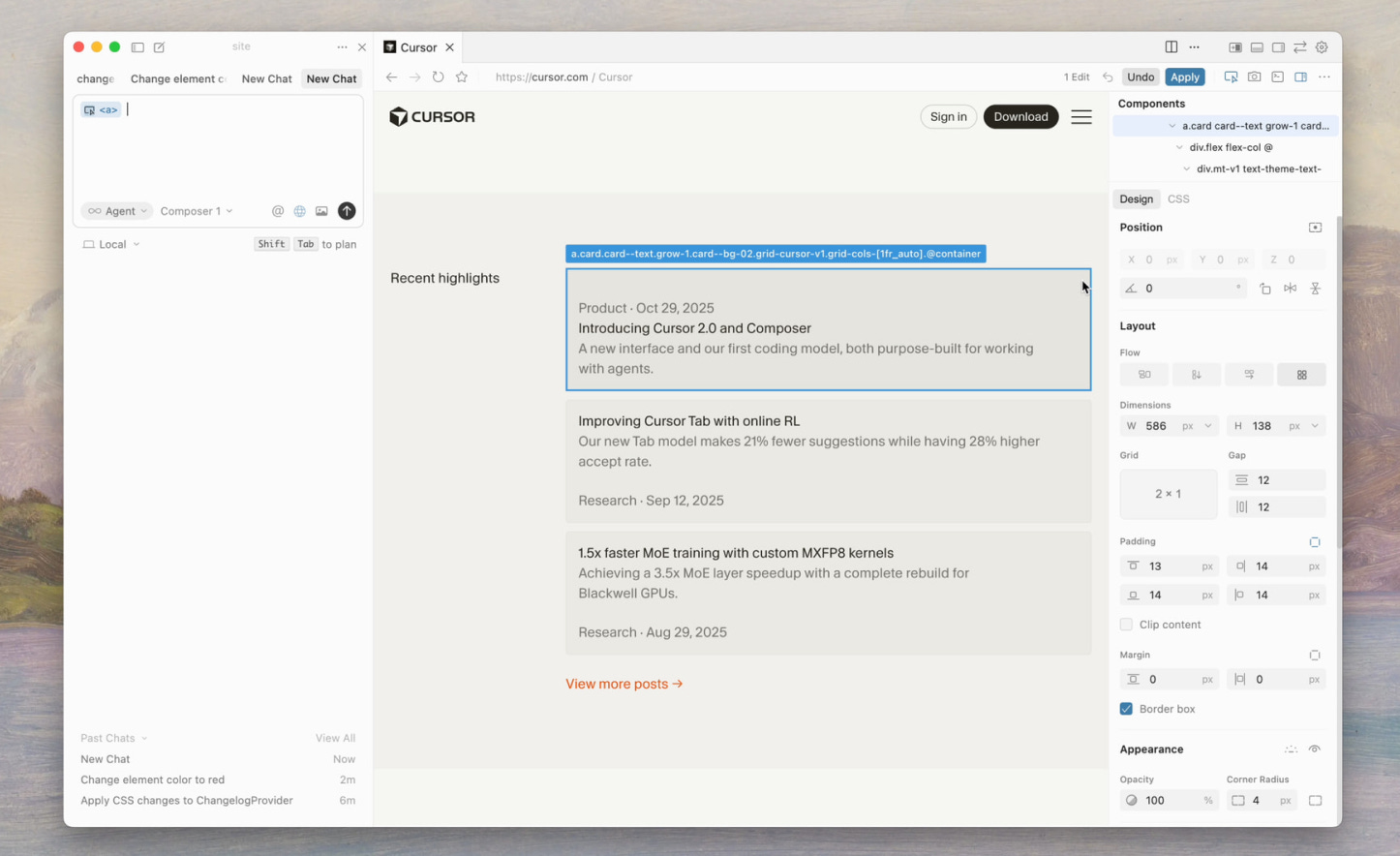This screenshot has height=856, width=1400.
Task: Select vertical column flow layout
Action: [1197, 375]
